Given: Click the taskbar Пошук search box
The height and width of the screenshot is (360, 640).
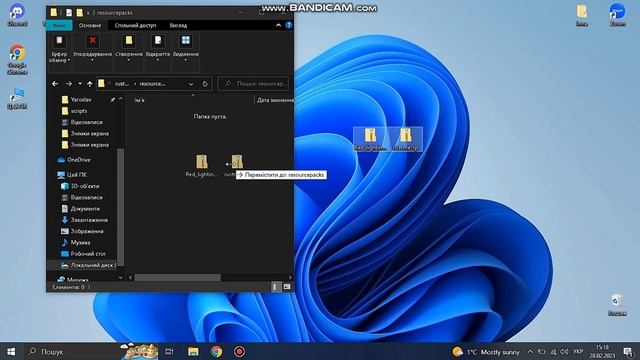Looking at the screenshot, I should pyautogui.click(x=91, y=351).
